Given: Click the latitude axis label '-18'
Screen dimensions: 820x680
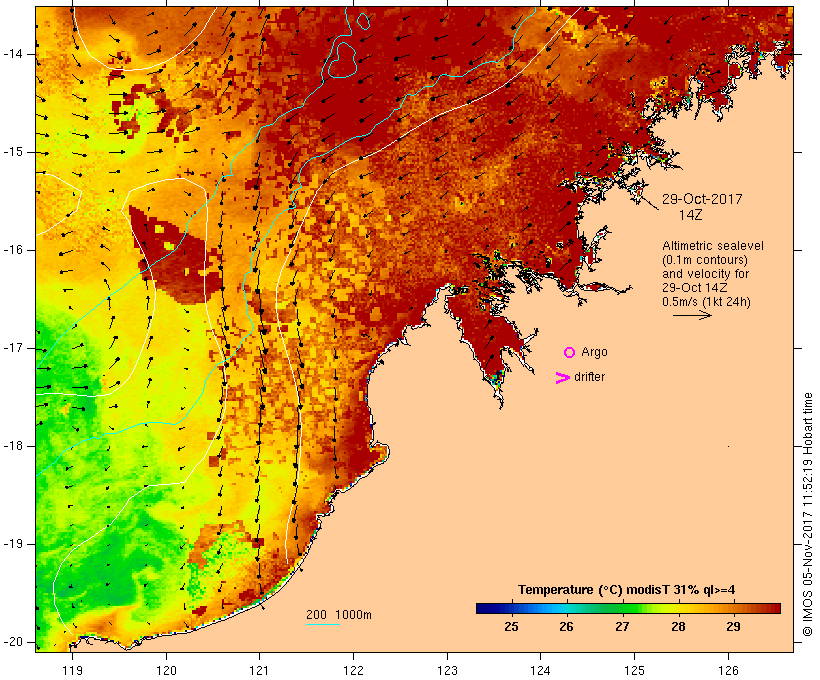Looking at the screenshot, I should pos(13,446).
